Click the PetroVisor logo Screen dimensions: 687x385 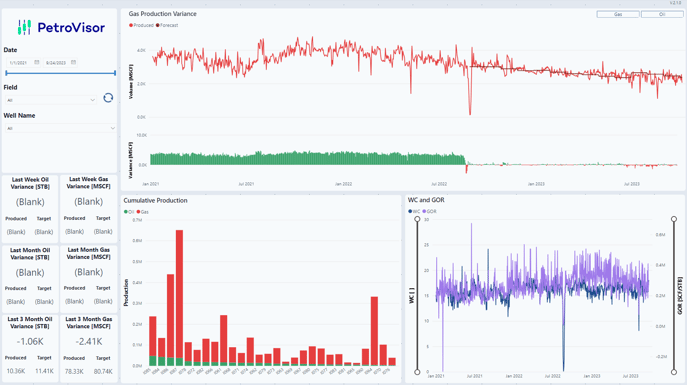[61, 27]
